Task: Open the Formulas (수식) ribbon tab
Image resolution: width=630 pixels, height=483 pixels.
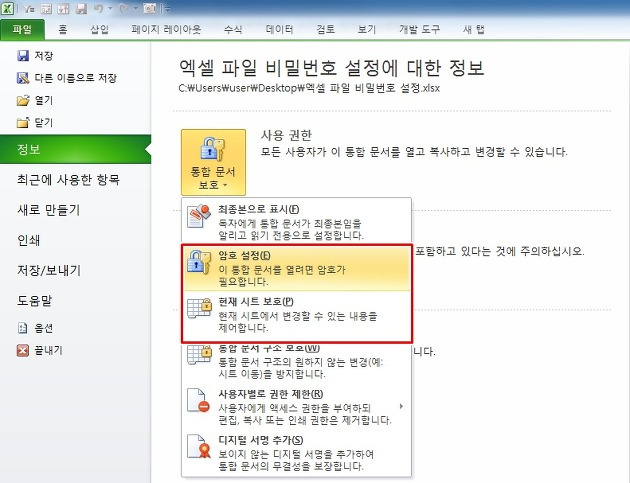Action: pyautogui.click(x=233, y=29)
